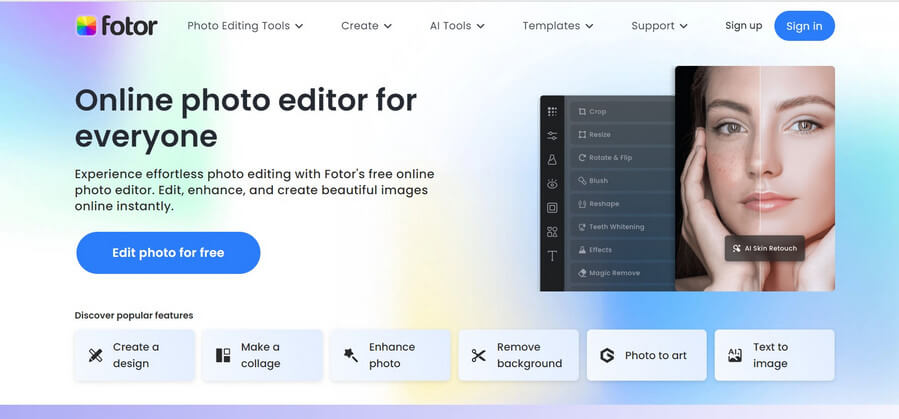Click the eye beauty icon in editor sidebar
This screenshot has width=899, height=419.
click(552, 184)
